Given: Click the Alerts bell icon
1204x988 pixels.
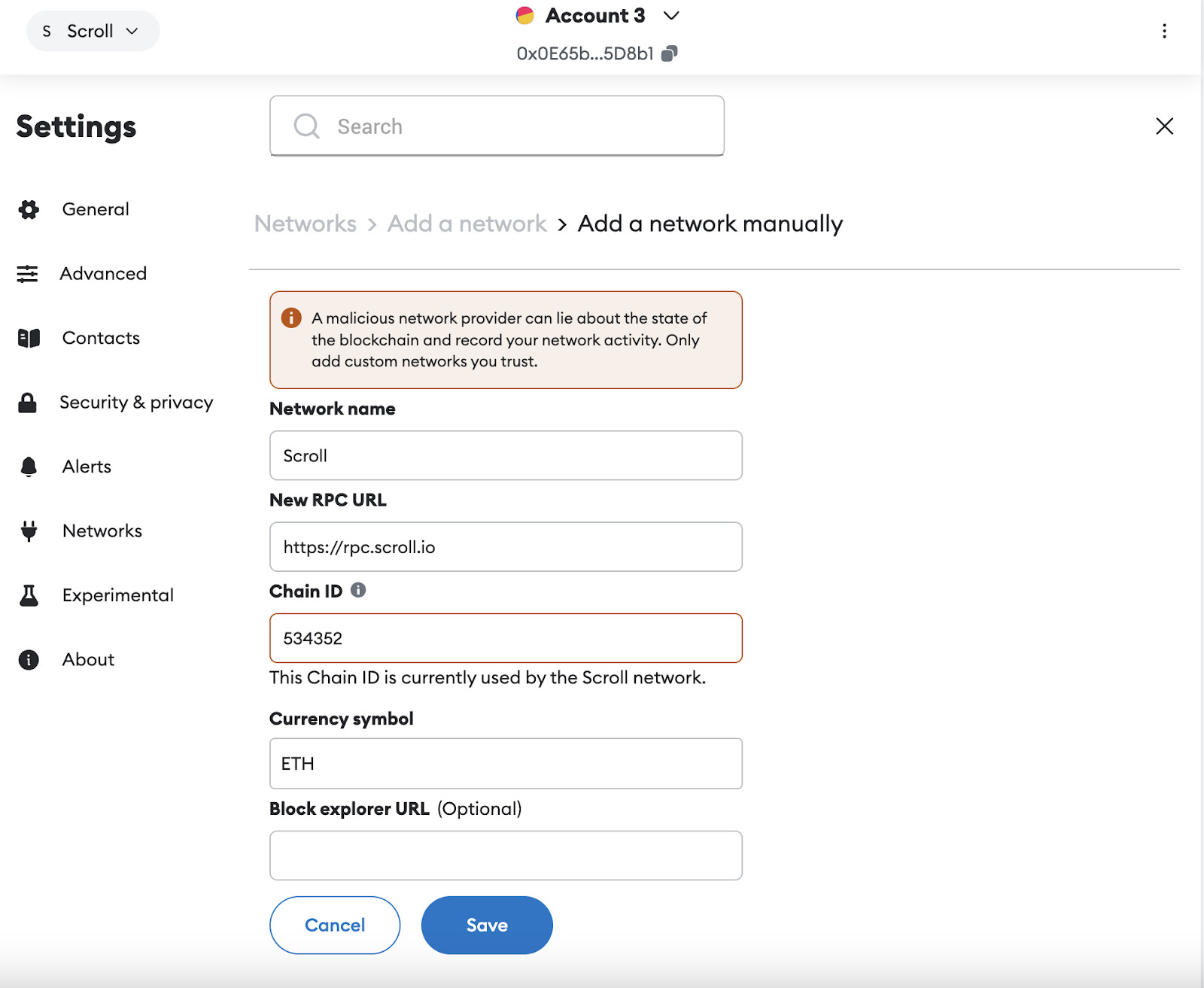Looking at the screenshot, I should 29,467.
